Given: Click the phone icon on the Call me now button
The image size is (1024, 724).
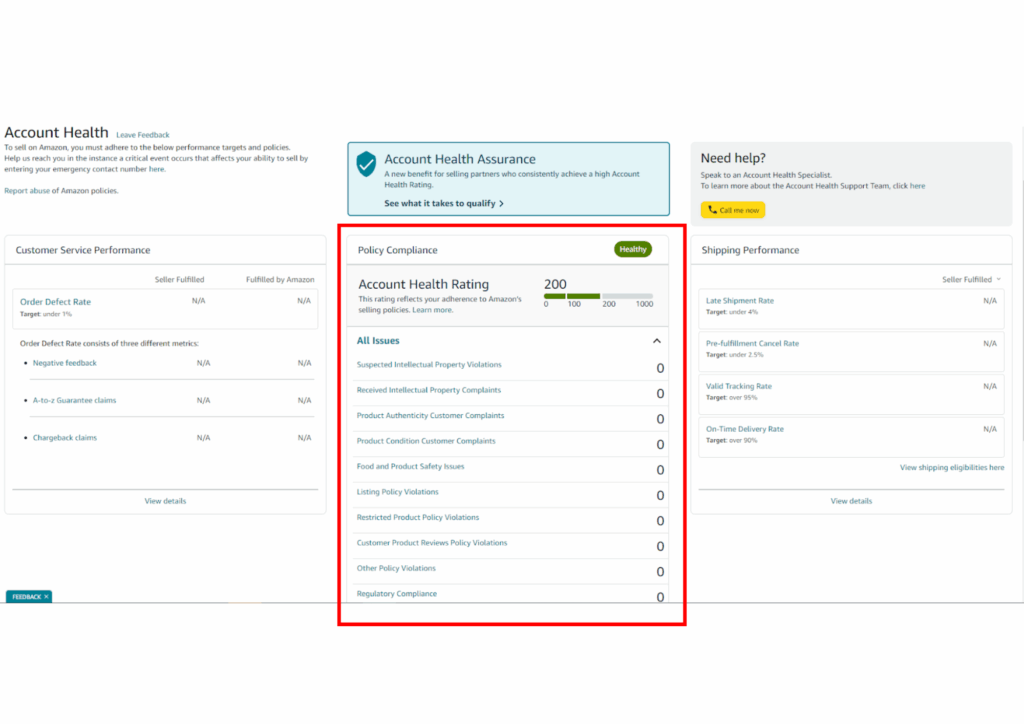Looking at the screenshot, I should 714,209.
